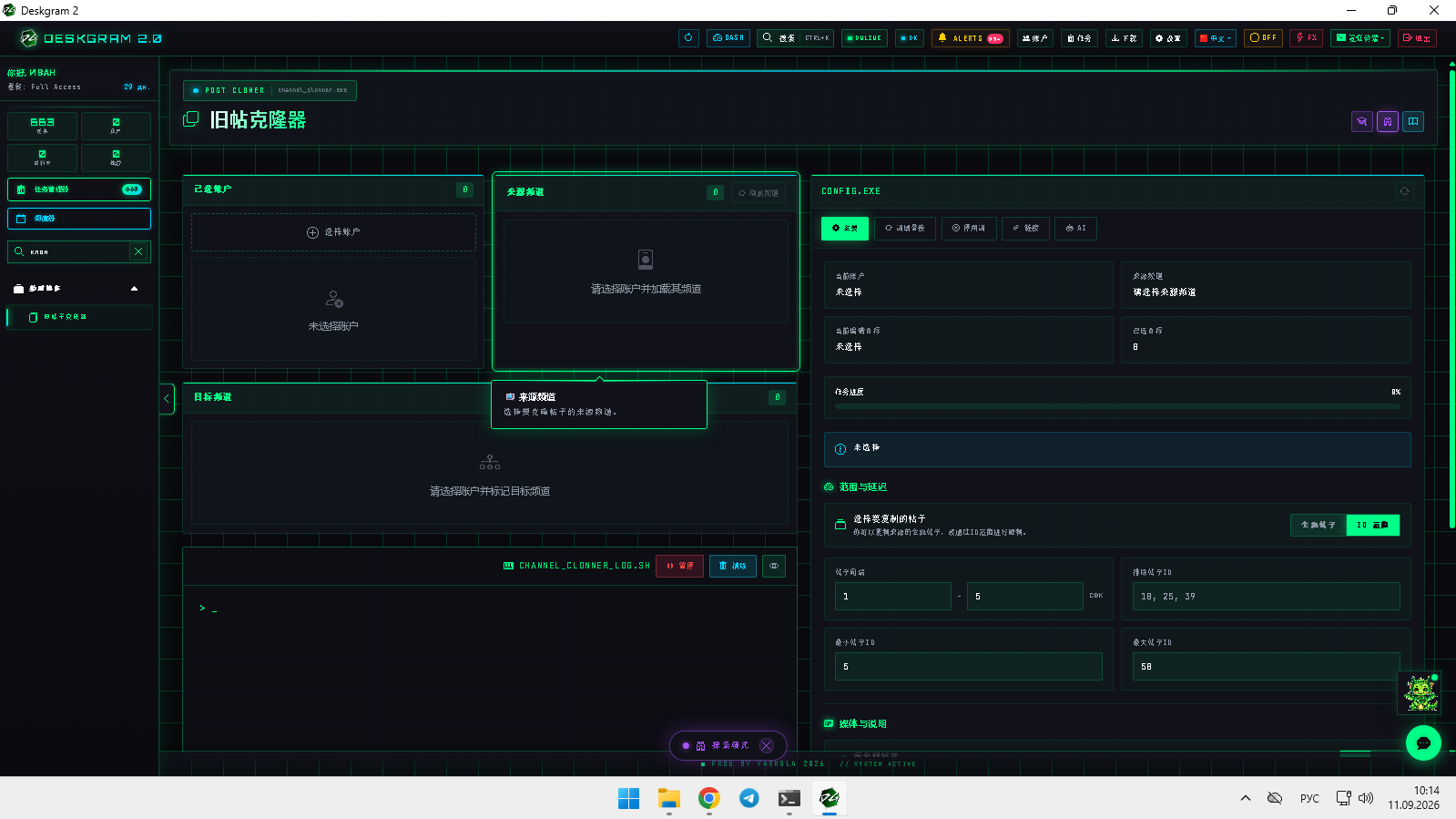Select the old post cloner sidebar item
1456x819 pixels.
pos(79,317)
